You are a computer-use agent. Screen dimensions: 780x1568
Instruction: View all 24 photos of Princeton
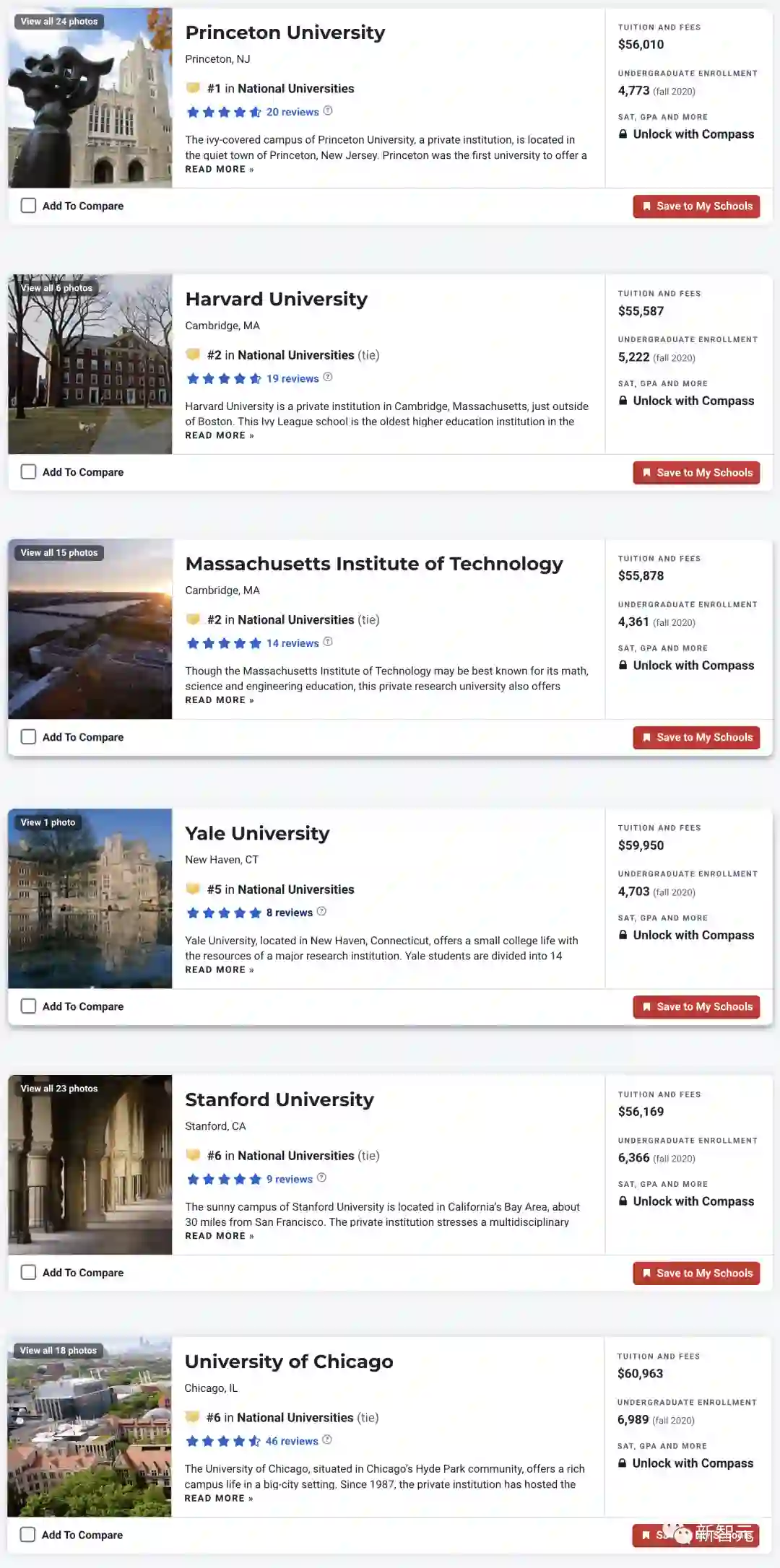[59, 22]
